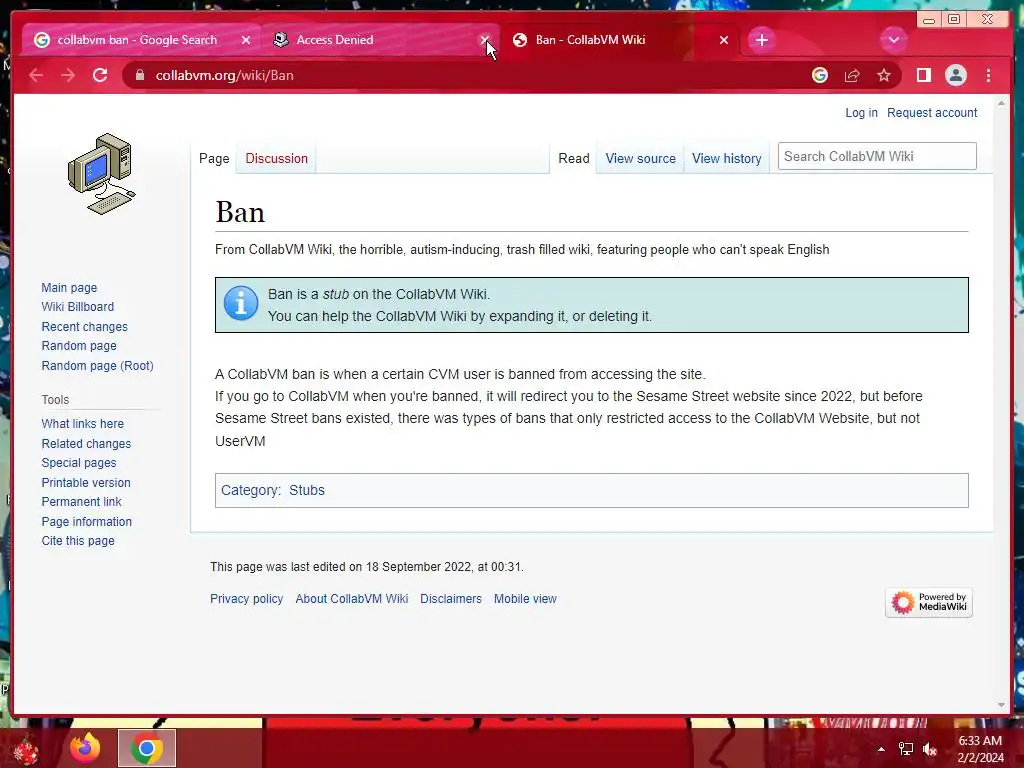
Task: Click the Request account link
Action: (x=932, y=112)
